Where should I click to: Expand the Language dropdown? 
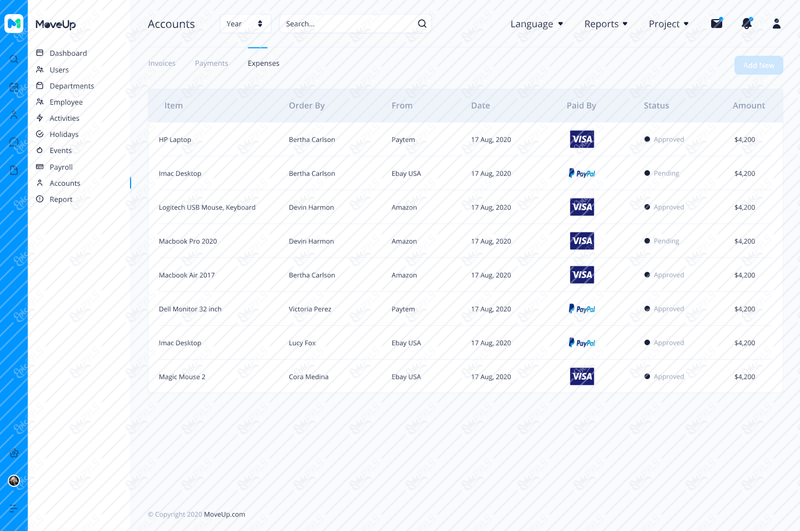[536, 23]
